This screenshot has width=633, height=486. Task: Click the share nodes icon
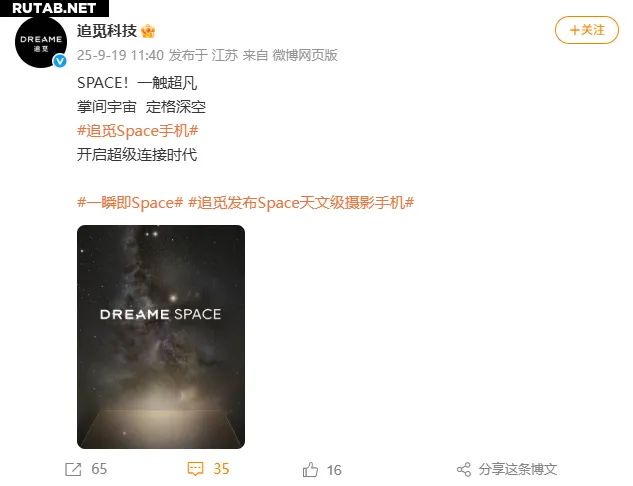pyautogui.click(x=464, y=469)
